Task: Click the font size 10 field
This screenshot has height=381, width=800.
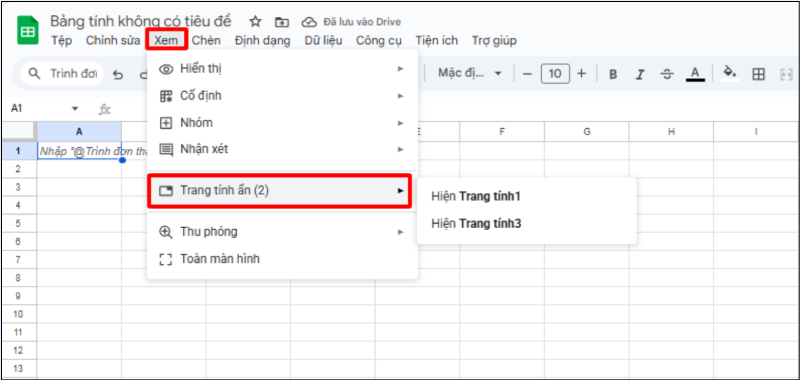Action: tap(555, 74)
